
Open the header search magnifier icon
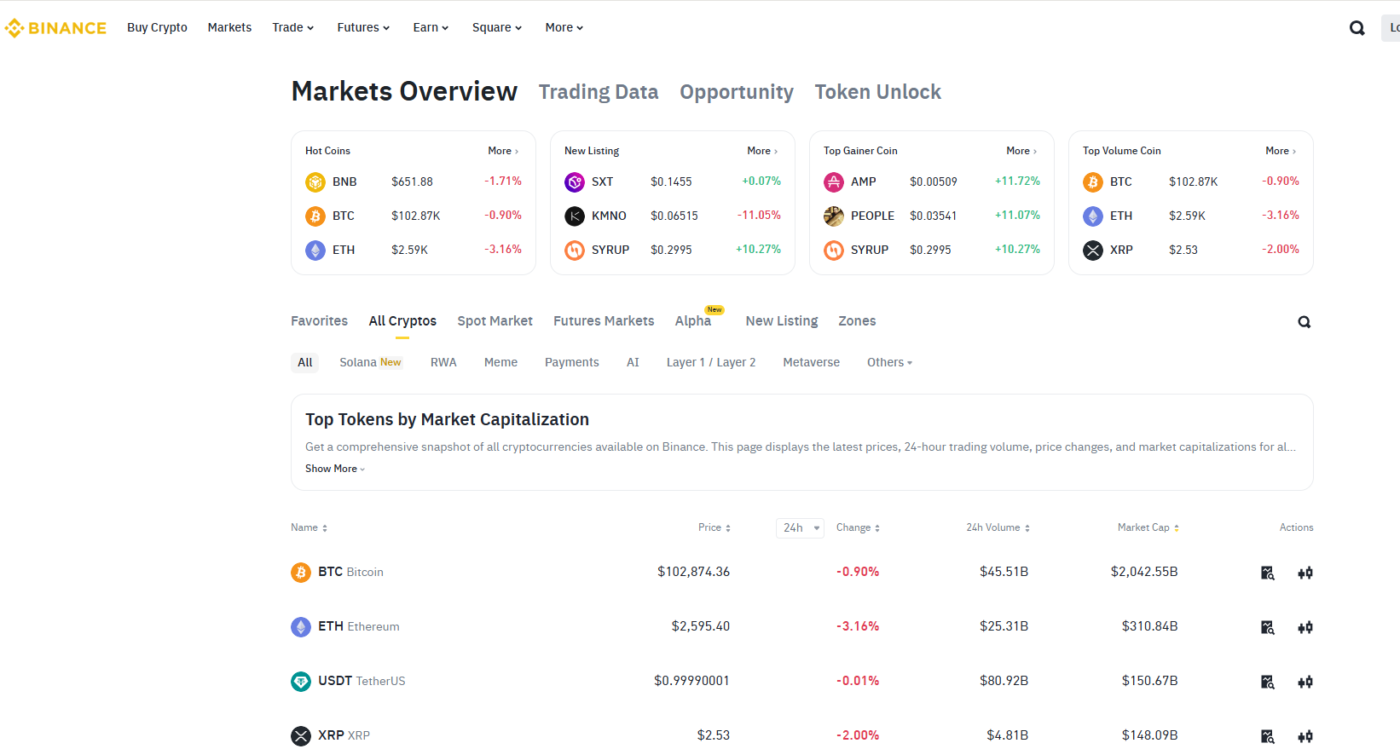[x=1357, y=28]
